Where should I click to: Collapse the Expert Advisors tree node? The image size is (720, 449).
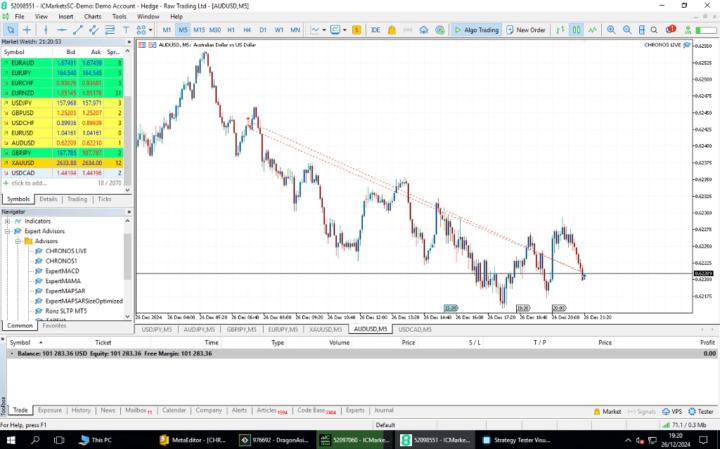point(7,231)
